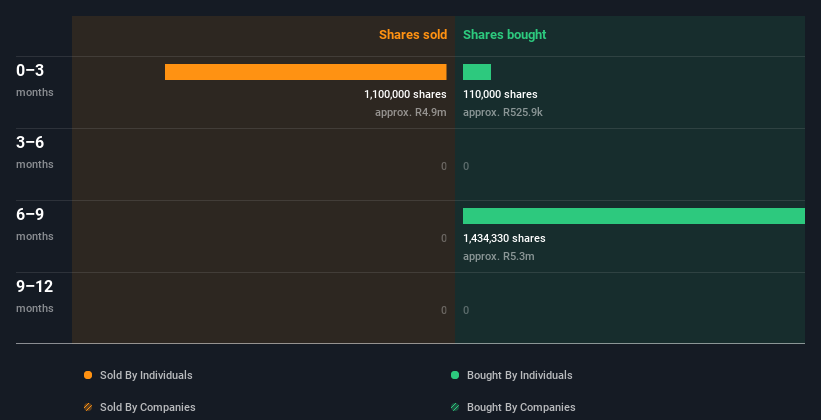The image size is (821, 420).
Task: Click the 1,100,000 shares value
Action: (x=405, y=94)
